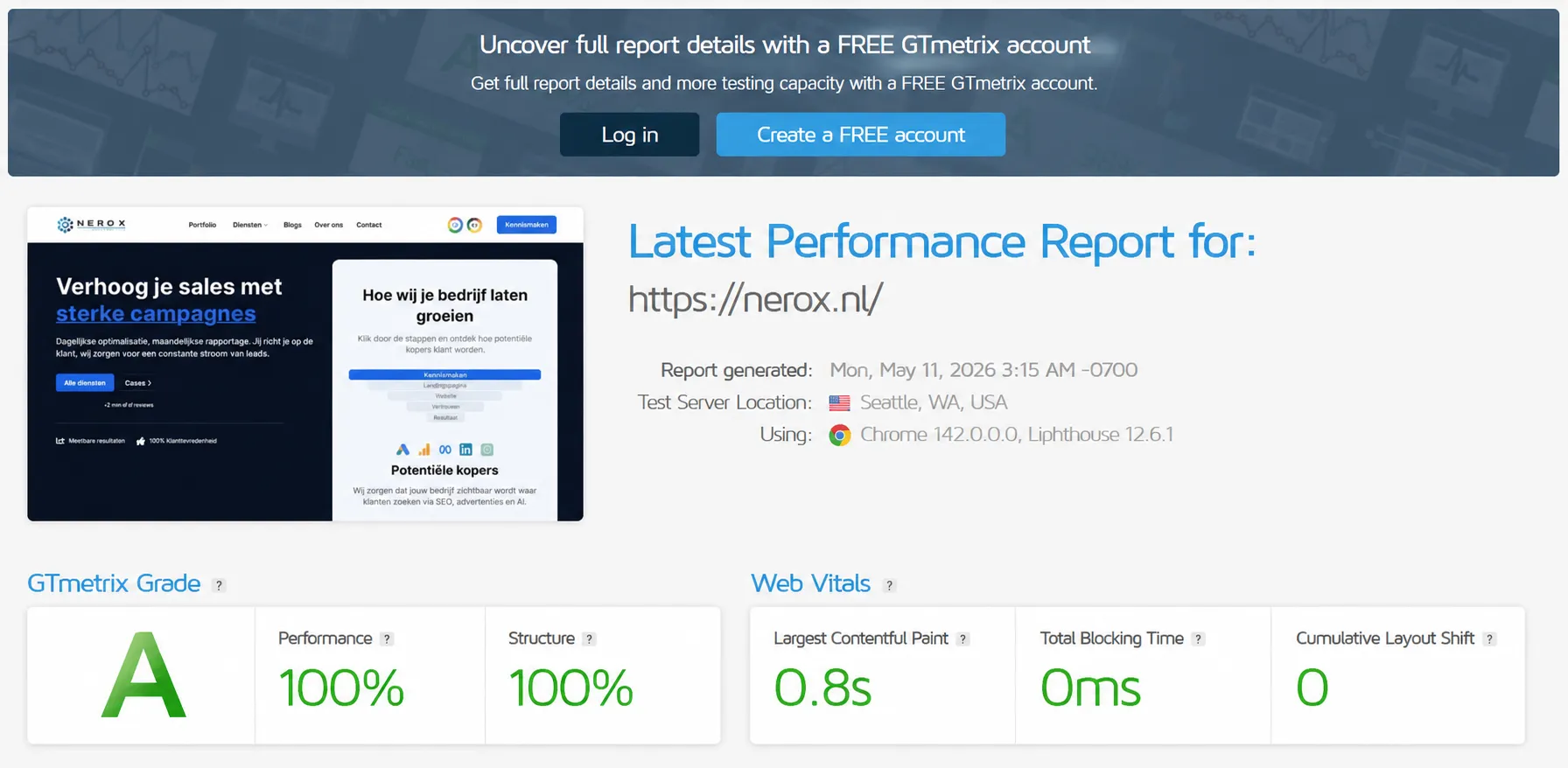The image size is (1568, 768).
Task: Click the Web Vitals heading
Action: click(x=811, y=583)
